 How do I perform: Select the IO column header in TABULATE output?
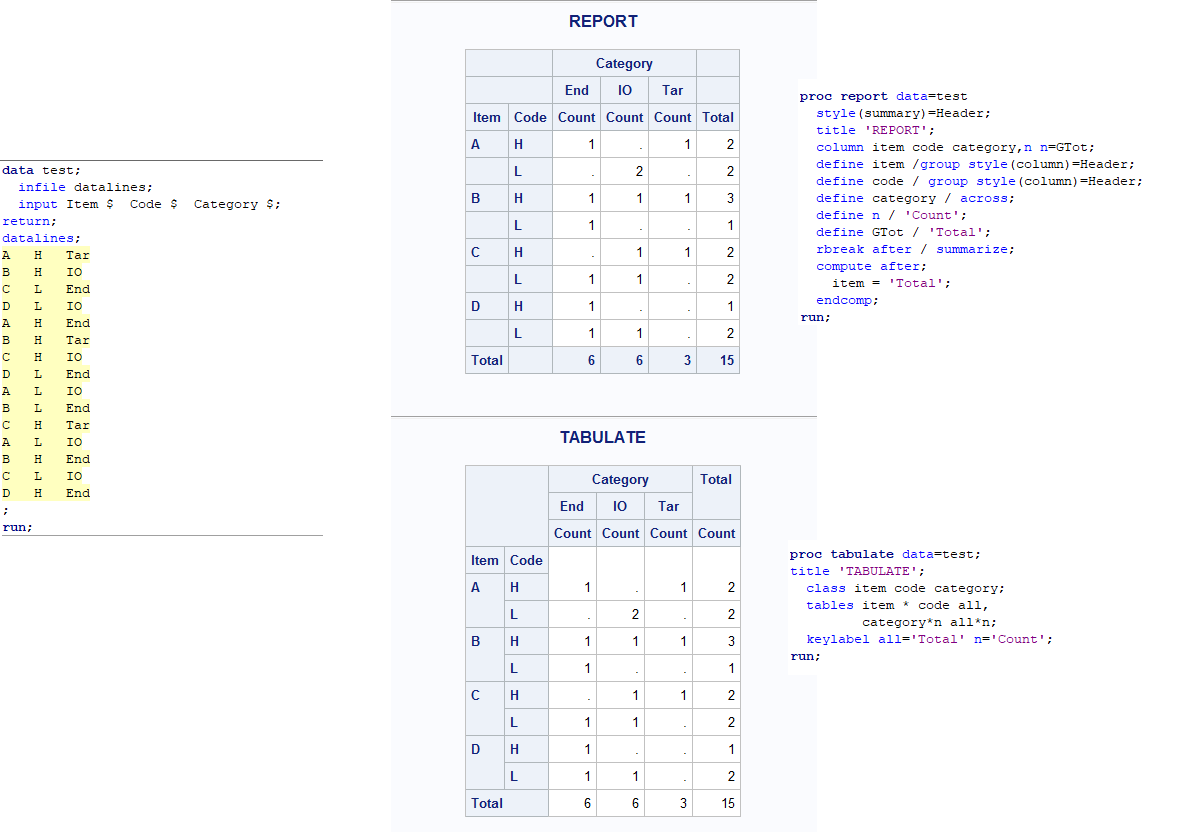[x=620, y=506]
